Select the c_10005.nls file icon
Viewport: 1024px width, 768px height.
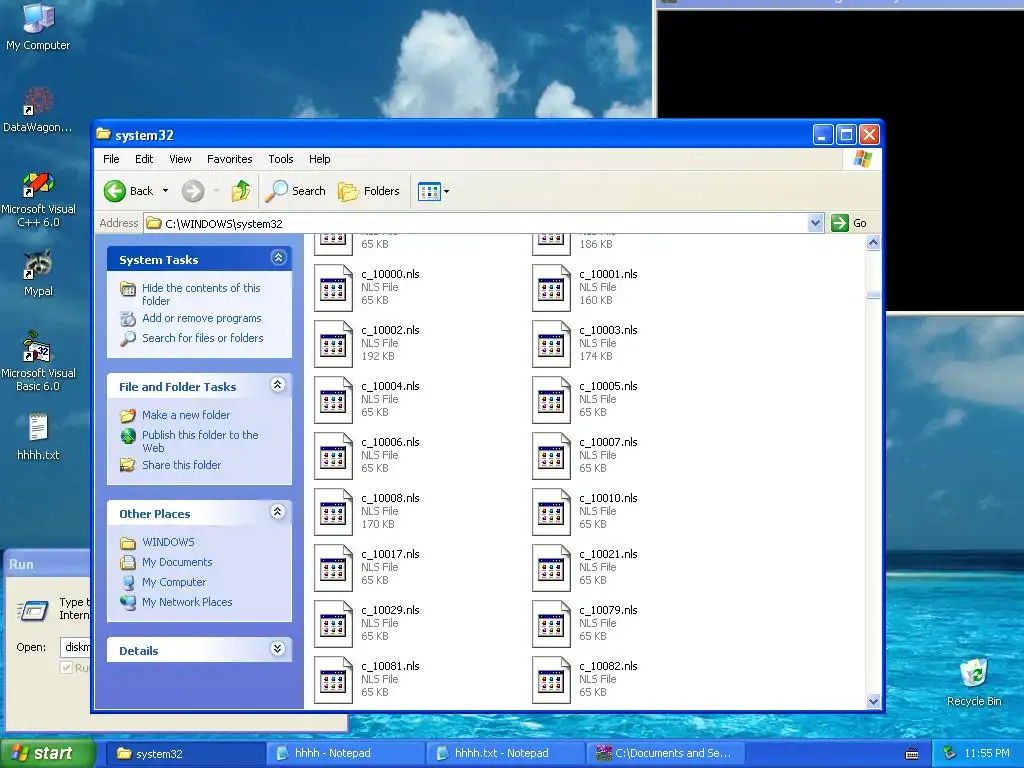pos(551,400)
